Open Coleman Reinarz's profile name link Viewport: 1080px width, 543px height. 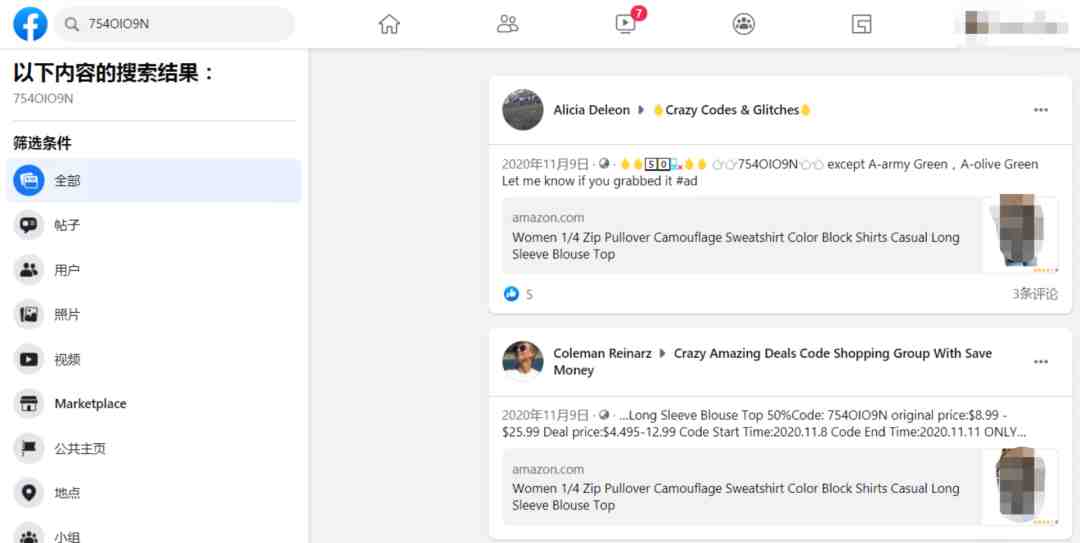[602, 354]
